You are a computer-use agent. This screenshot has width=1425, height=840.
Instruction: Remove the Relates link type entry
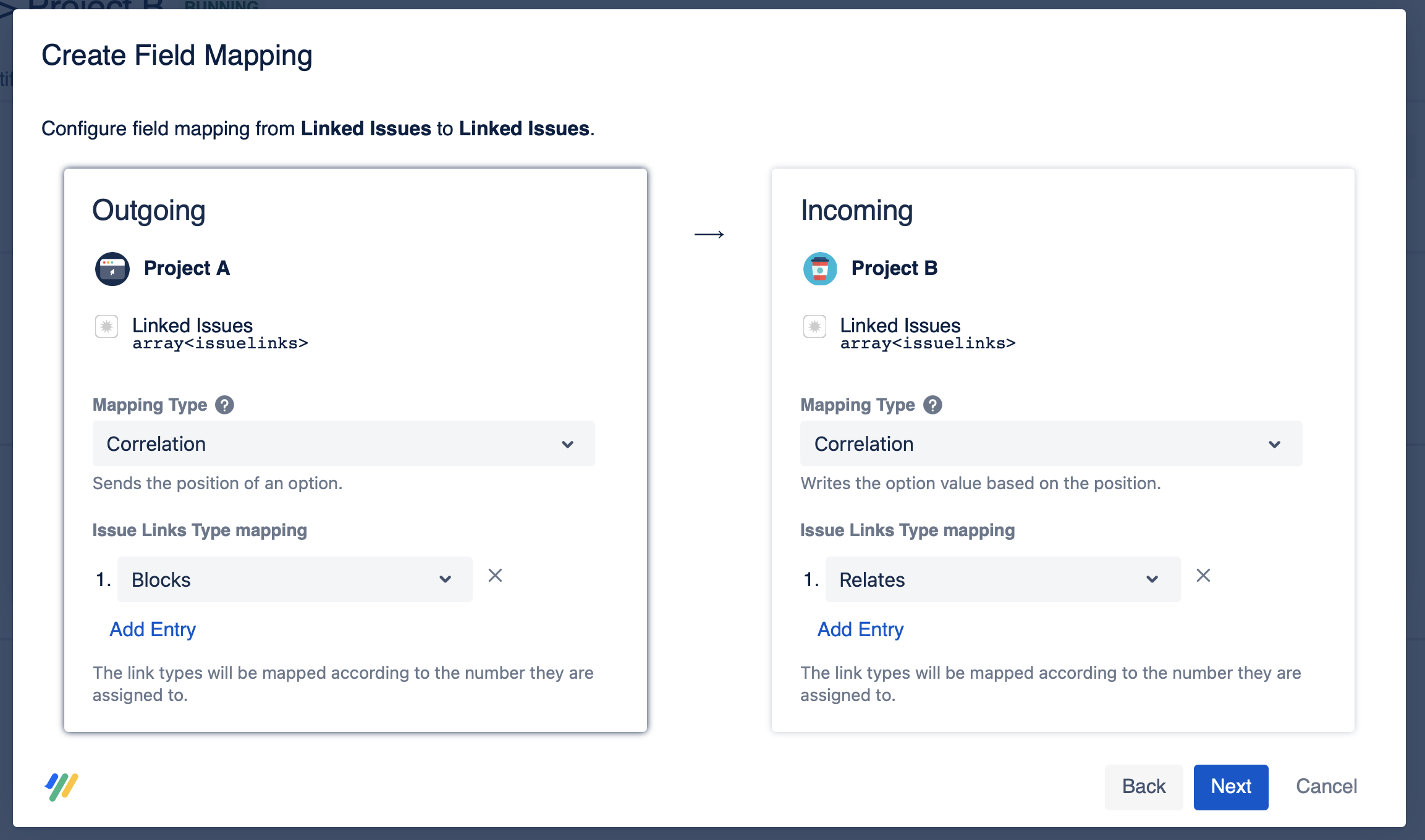pyautogui.click(x=1203, y=576)
